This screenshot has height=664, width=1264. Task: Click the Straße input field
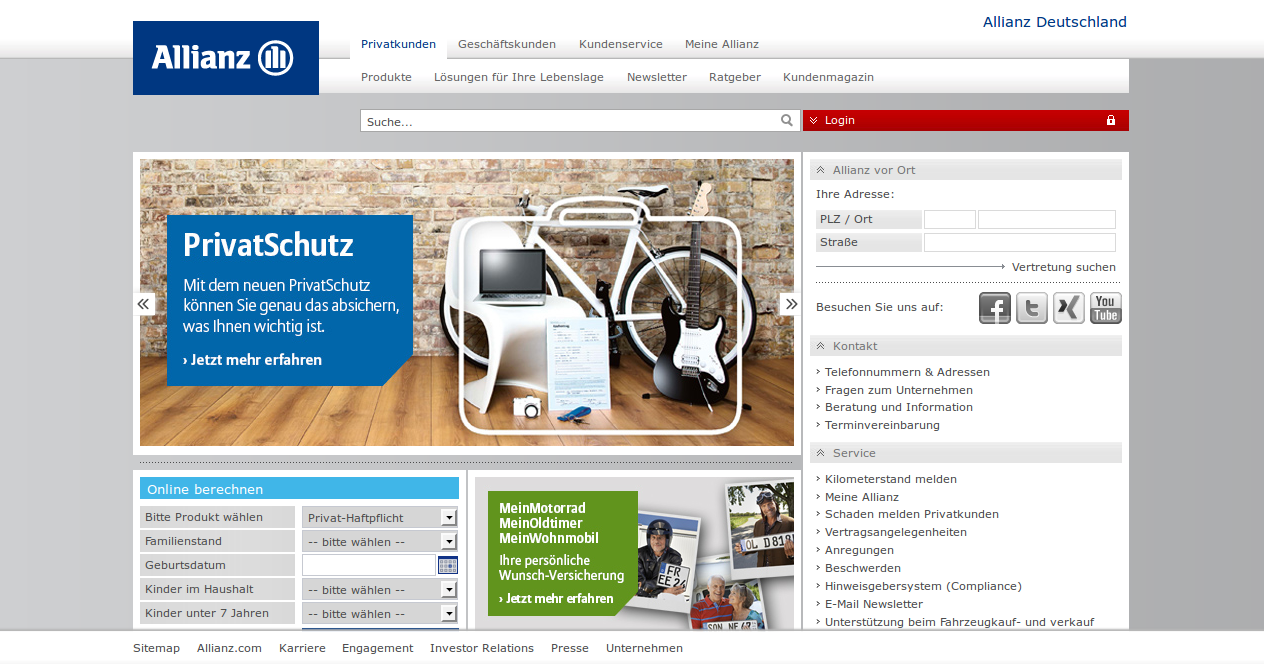[1020, 242]
